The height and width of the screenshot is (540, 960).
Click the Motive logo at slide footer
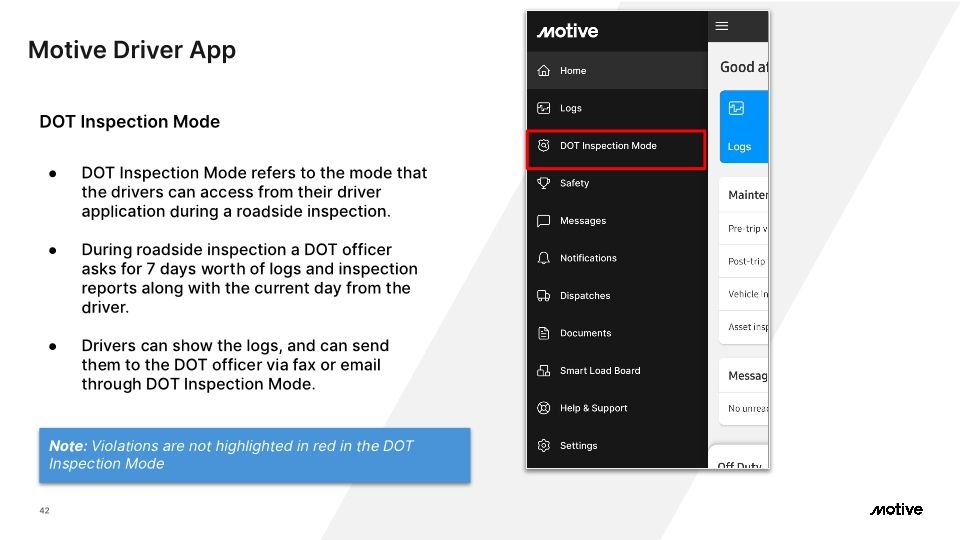coord(896,509)
